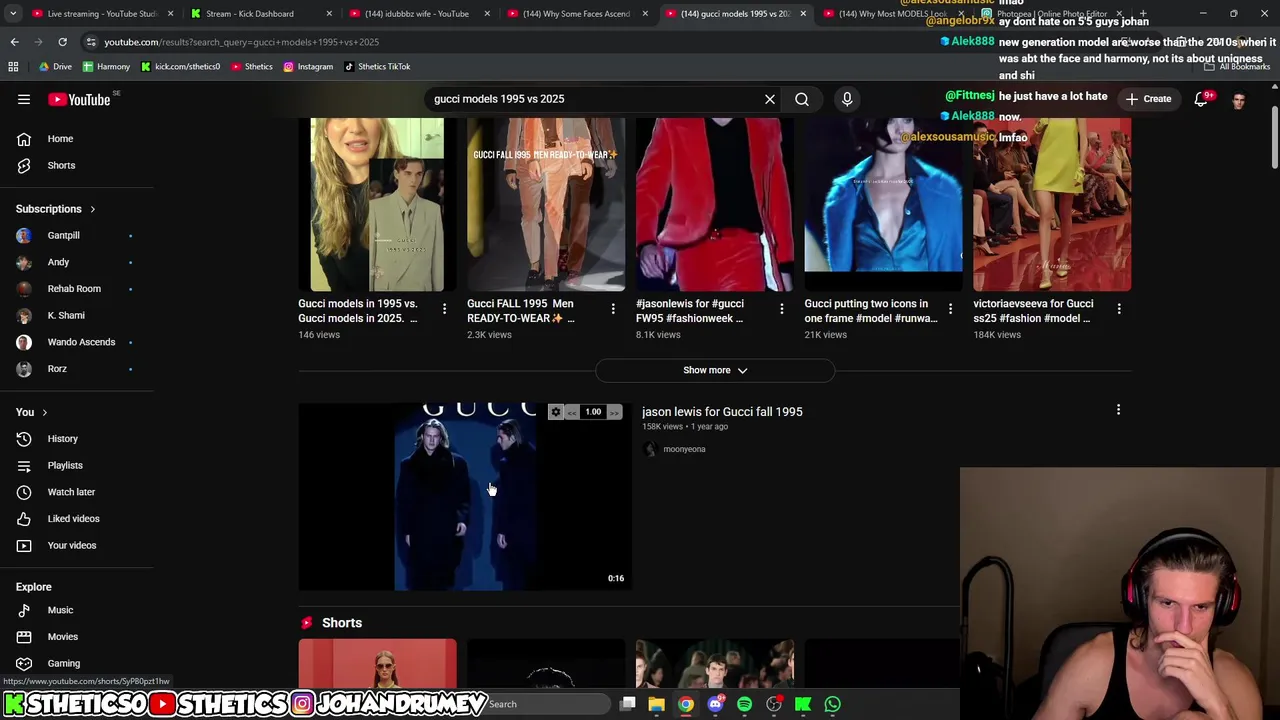Open the moonyeona channel link

[x=684, y=449]
